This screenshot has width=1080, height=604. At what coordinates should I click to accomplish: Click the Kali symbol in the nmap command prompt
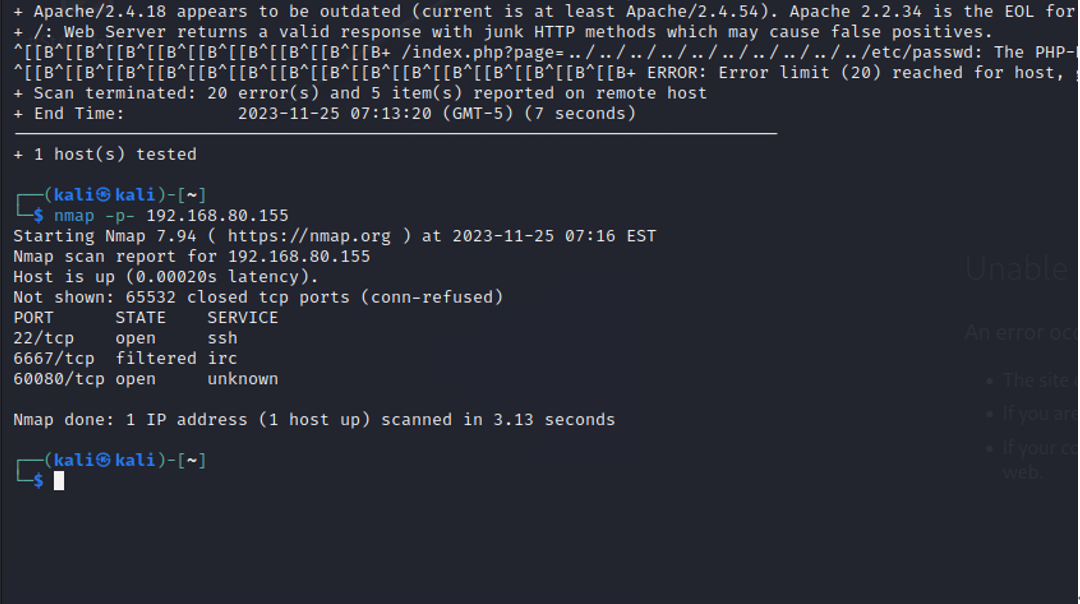pos(103,195)
